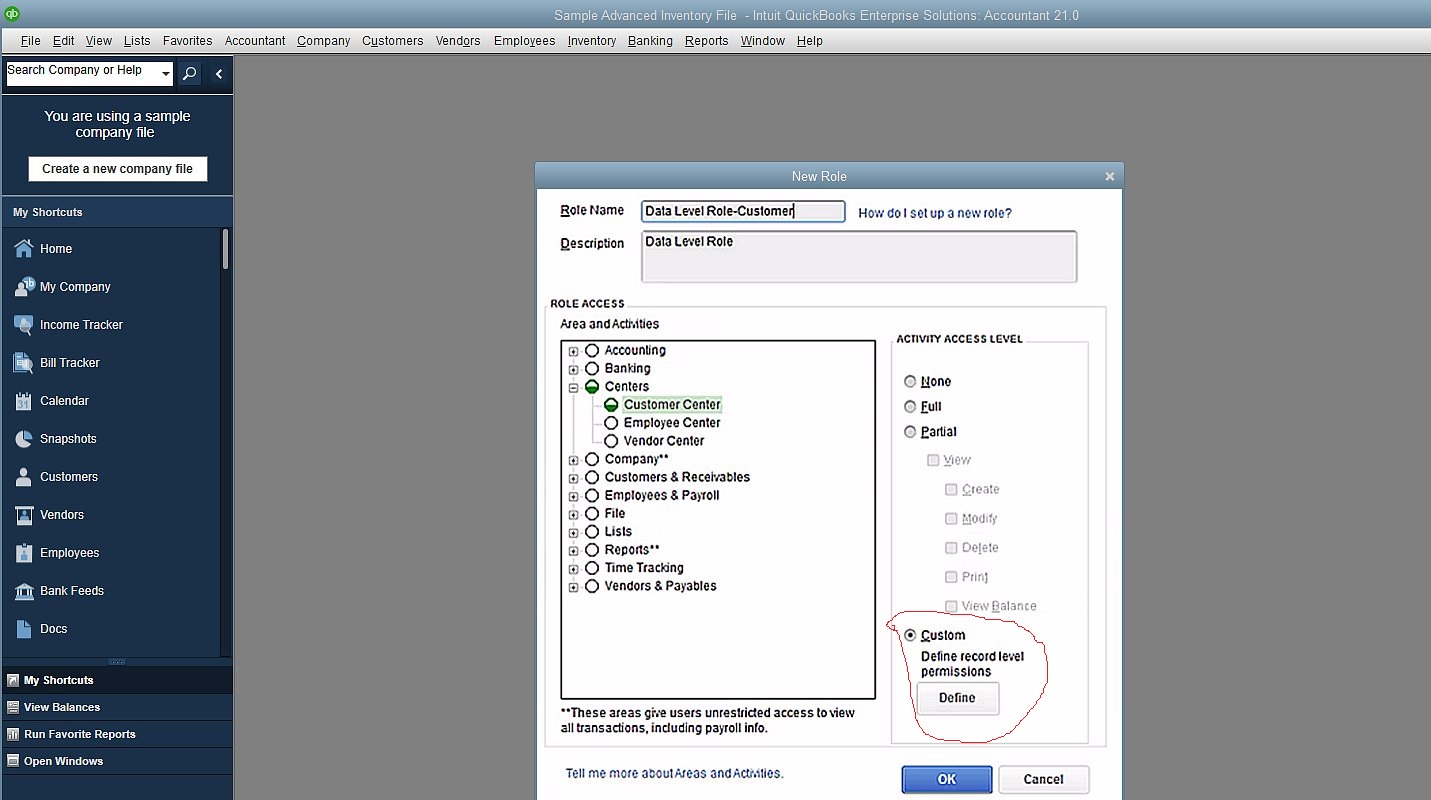Open the Home shortcut icon
1431x800 pixels.
pos(23,249)
